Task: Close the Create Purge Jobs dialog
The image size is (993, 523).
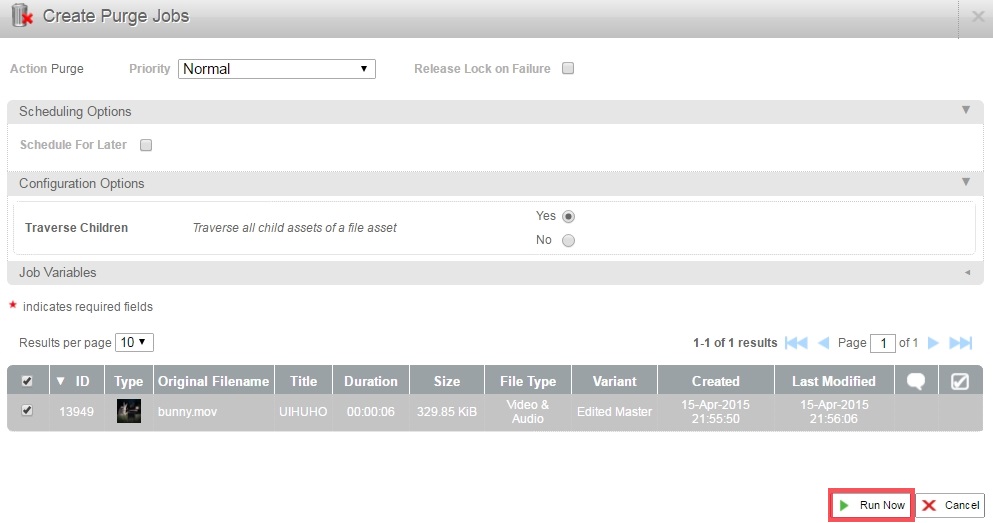Action: (x=978, y=16)
